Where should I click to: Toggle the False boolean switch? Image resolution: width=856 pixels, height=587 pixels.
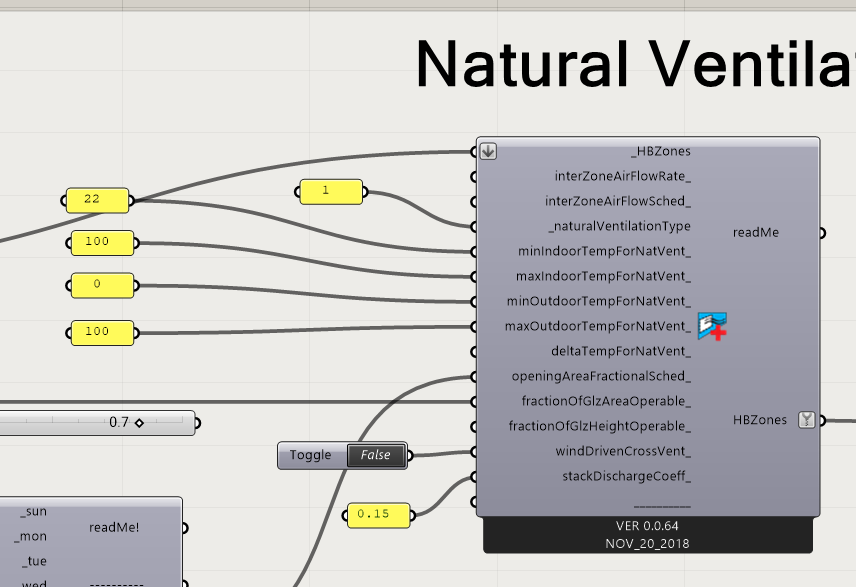click(x=376, y=455)
